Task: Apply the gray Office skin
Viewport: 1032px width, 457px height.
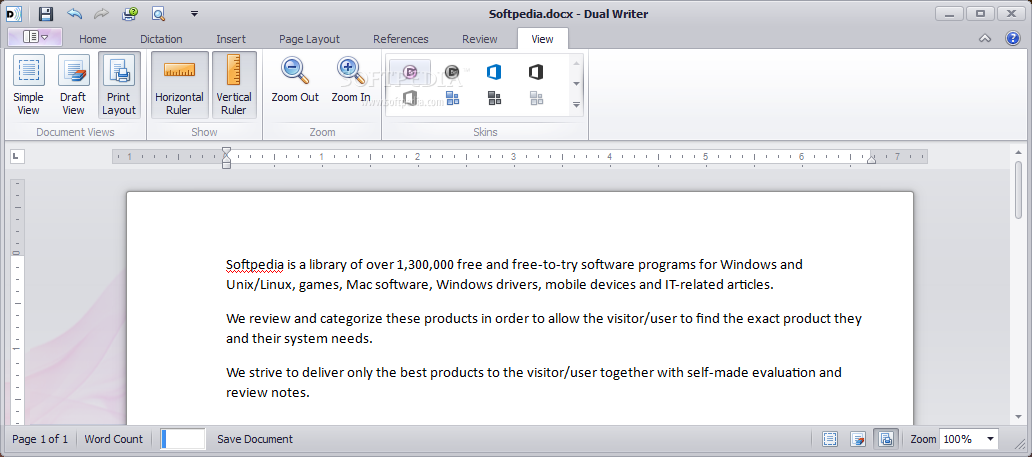Action: click(410, 99)
